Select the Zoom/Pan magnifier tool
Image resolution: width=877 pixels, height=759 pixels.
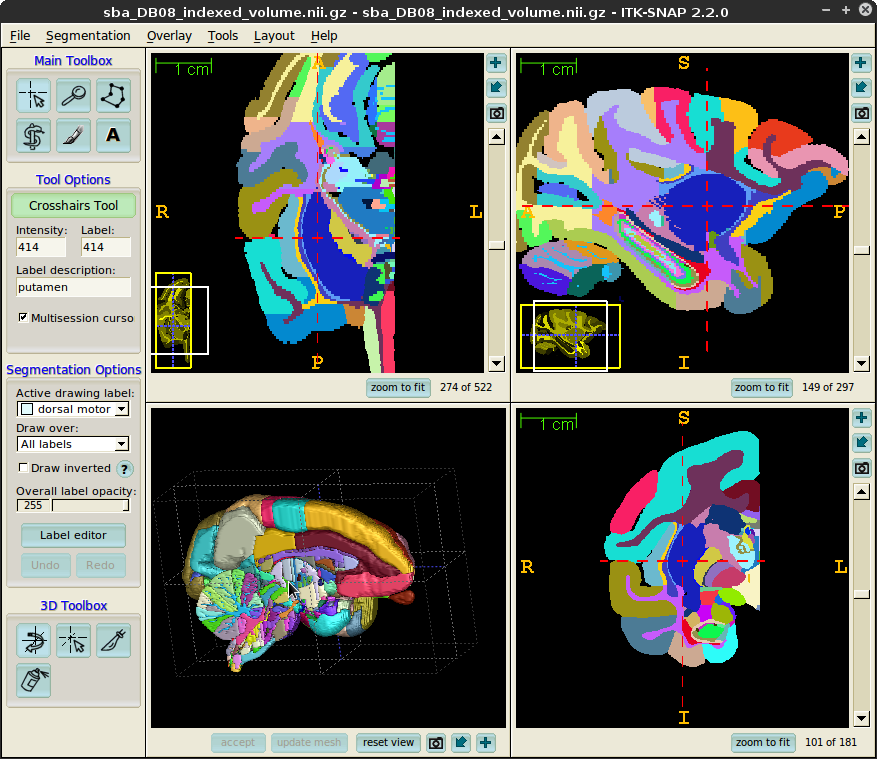tap(73, 96)
